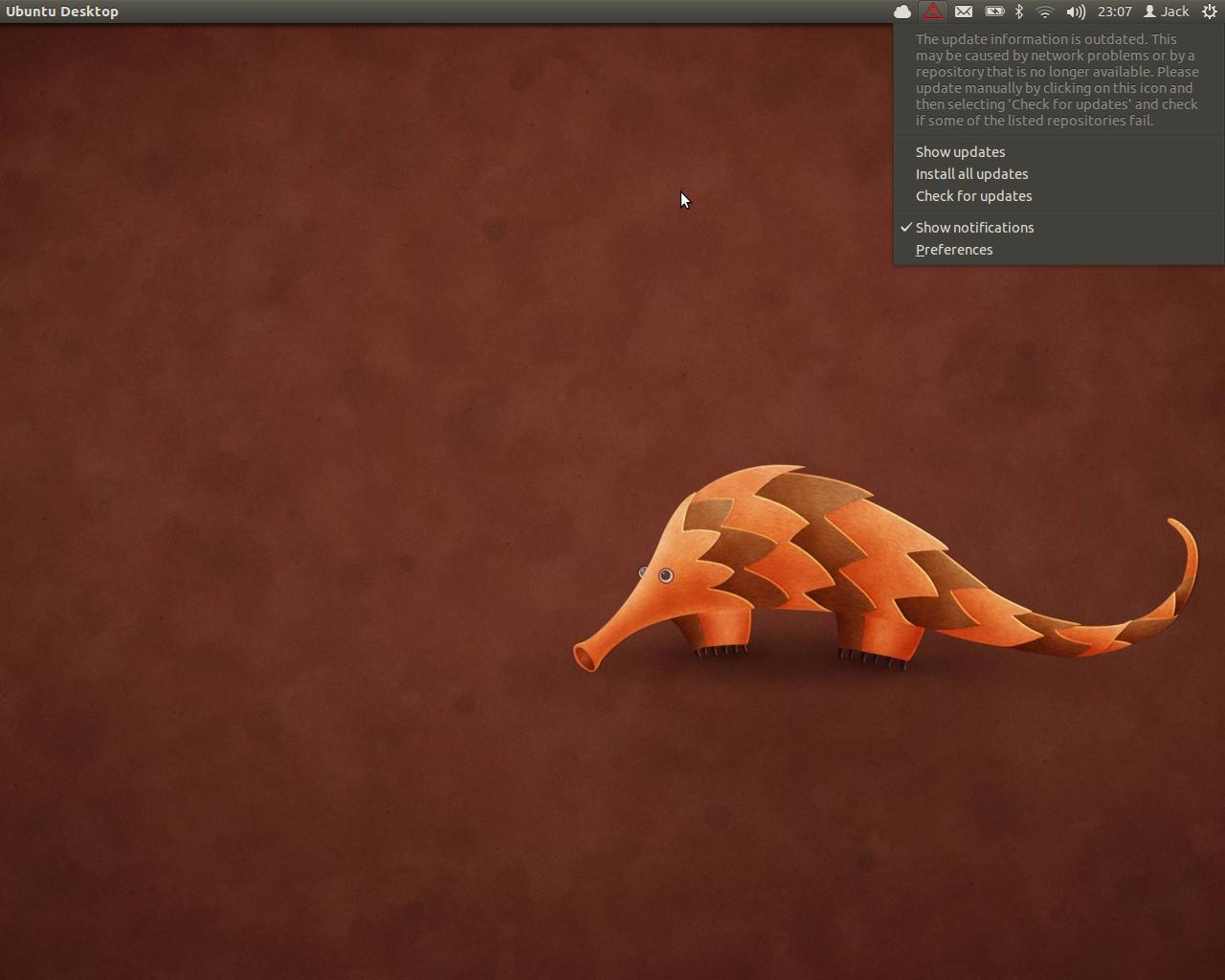Click the red update warning triangle icon
This screenshot has height=980, width=1225.
point(932,11)
